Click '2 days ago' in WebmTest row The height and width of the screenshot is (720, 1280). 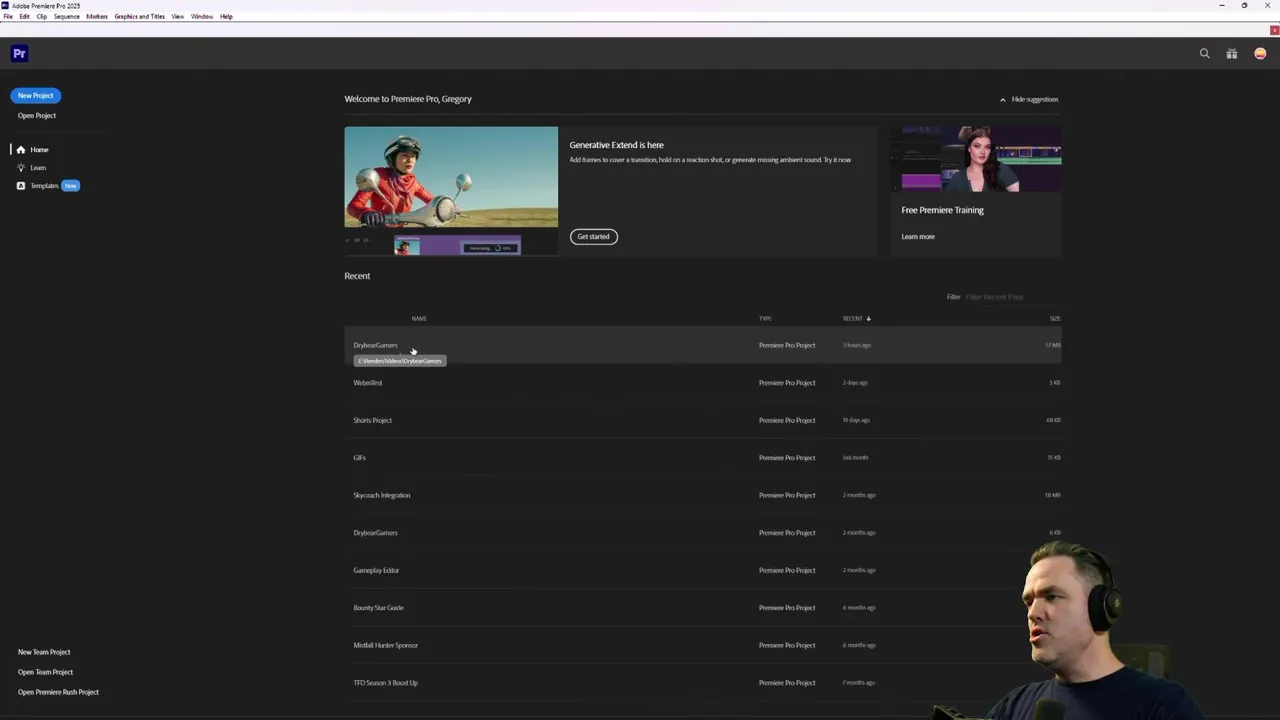(x=855, y=383)
